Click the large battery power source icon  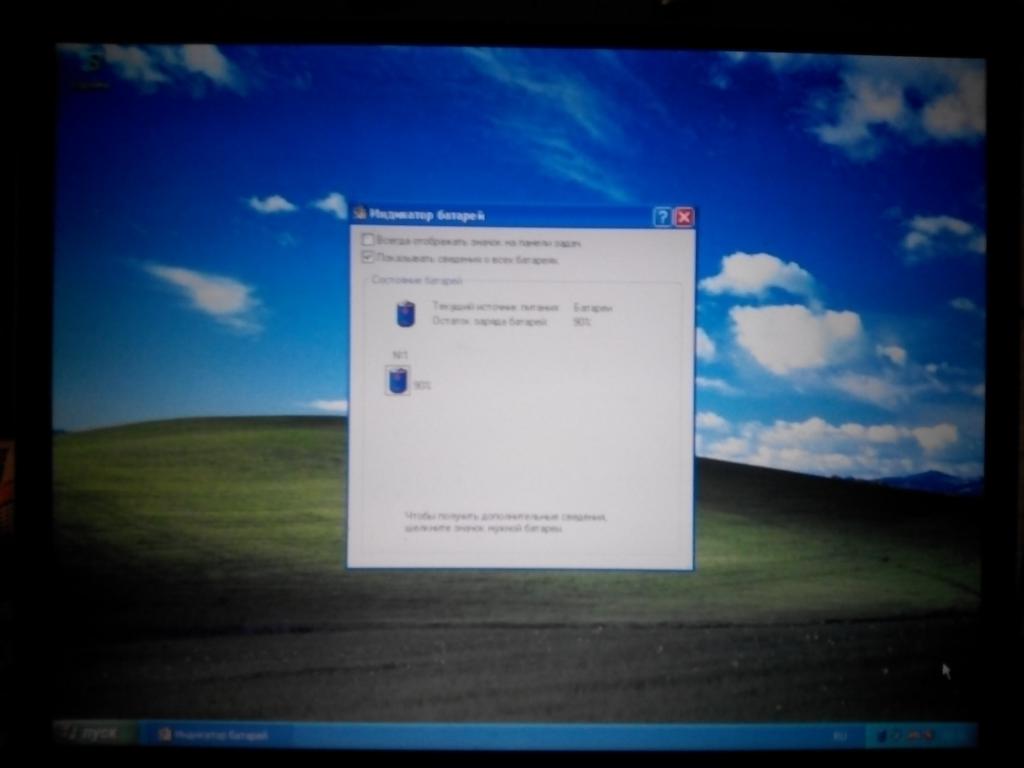(406, 314)
